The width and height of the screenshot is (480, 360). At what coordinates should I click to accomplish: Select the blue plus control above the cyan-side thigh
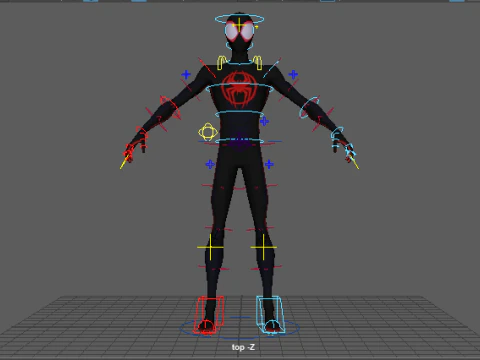tap(269, 164)
